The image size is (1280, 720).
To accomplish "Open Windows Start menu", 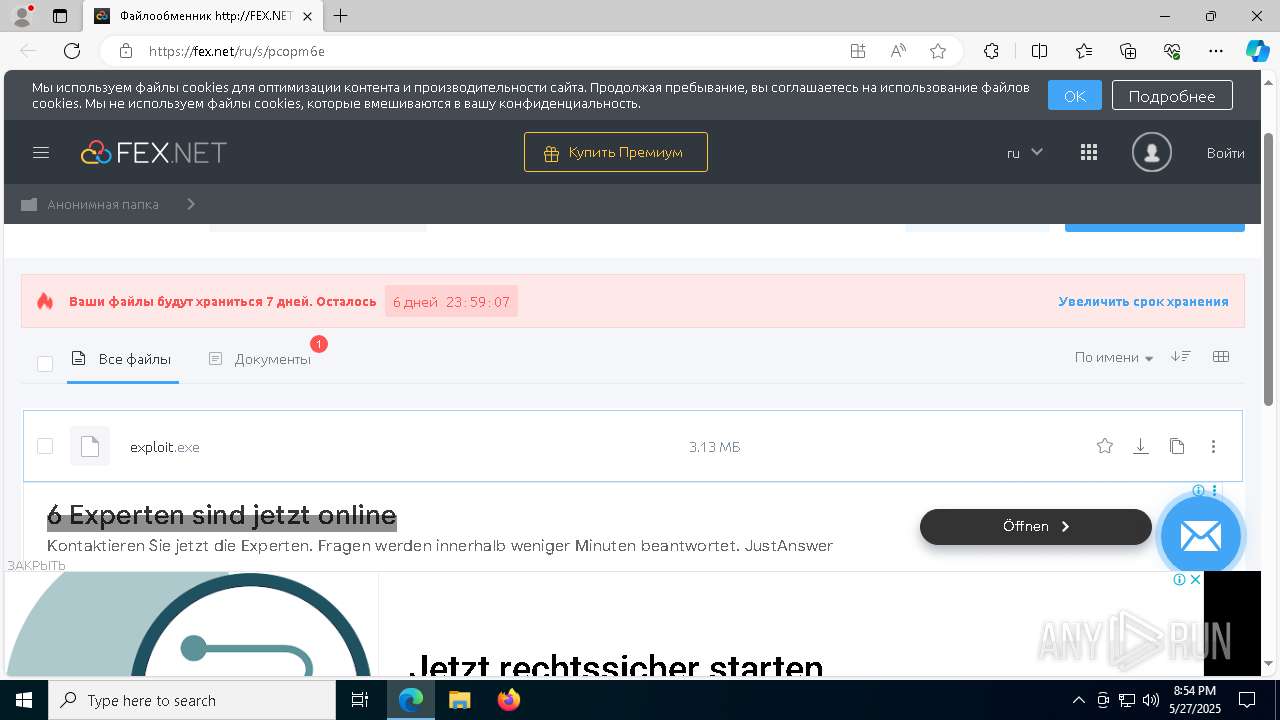I will click(x=24, y=700).
